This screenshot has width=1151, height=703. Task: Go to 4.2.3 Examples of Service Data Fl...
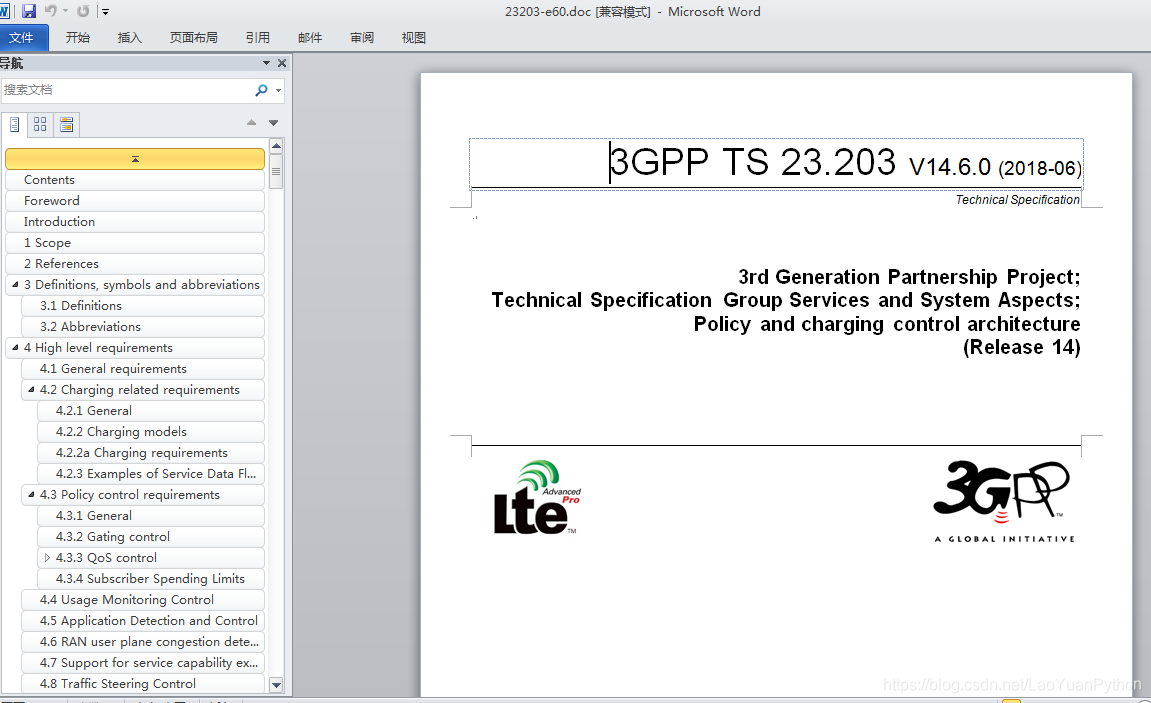coord(151,474)
